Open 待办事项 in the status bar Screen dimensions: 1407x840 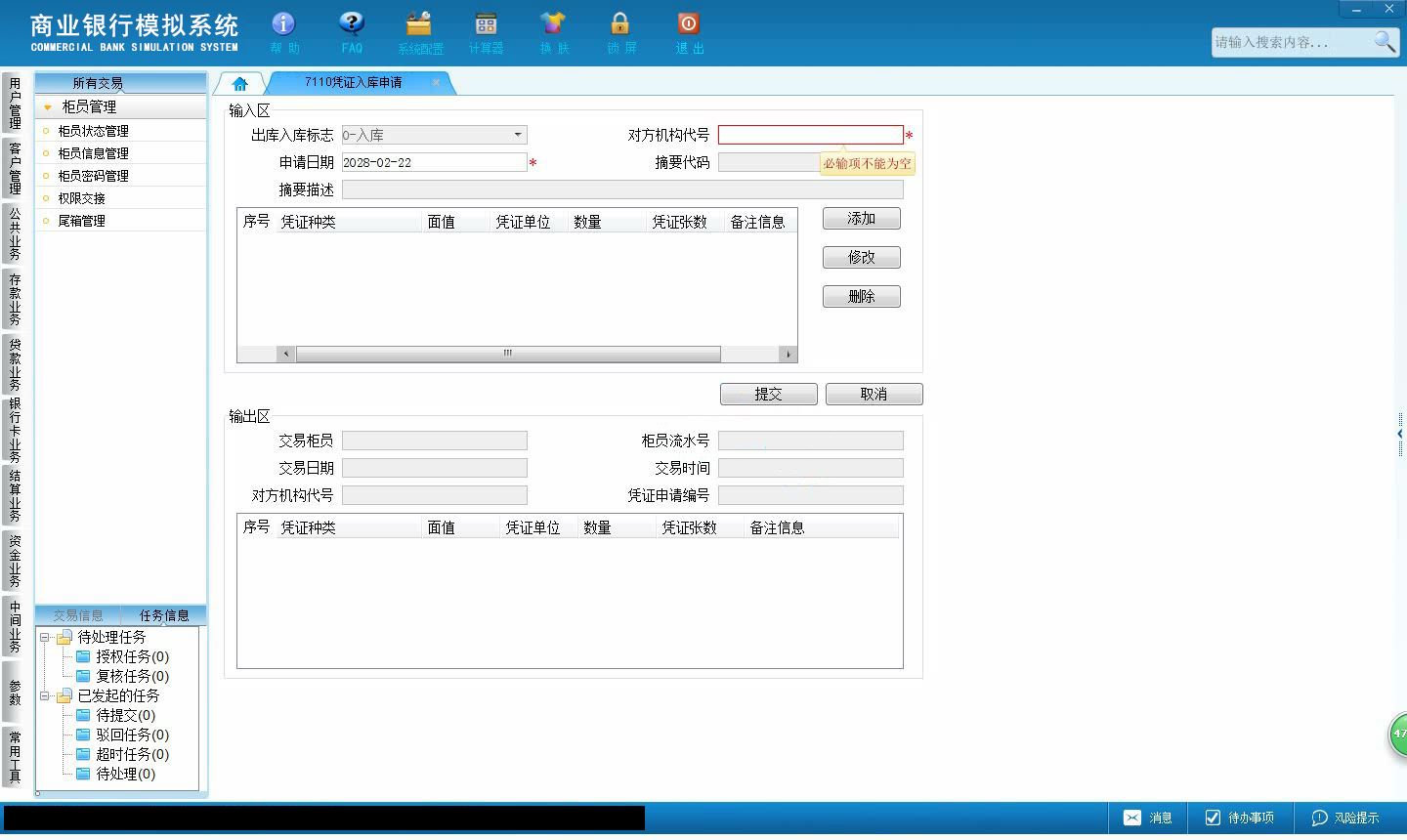[1239, 818]
